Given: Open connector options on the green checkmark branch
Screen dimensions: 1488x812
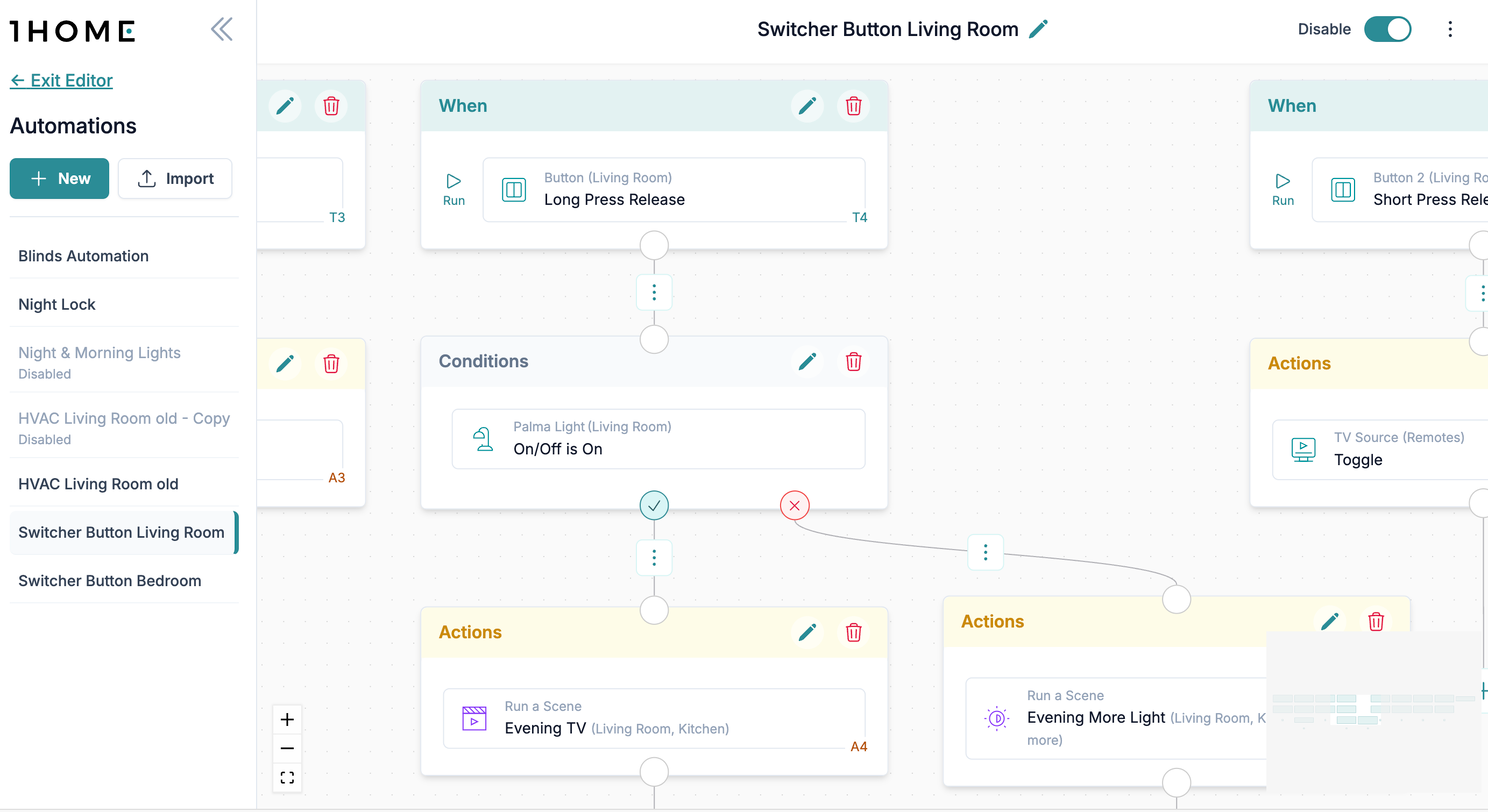Looking at the screenshot, I should (654, 557).
